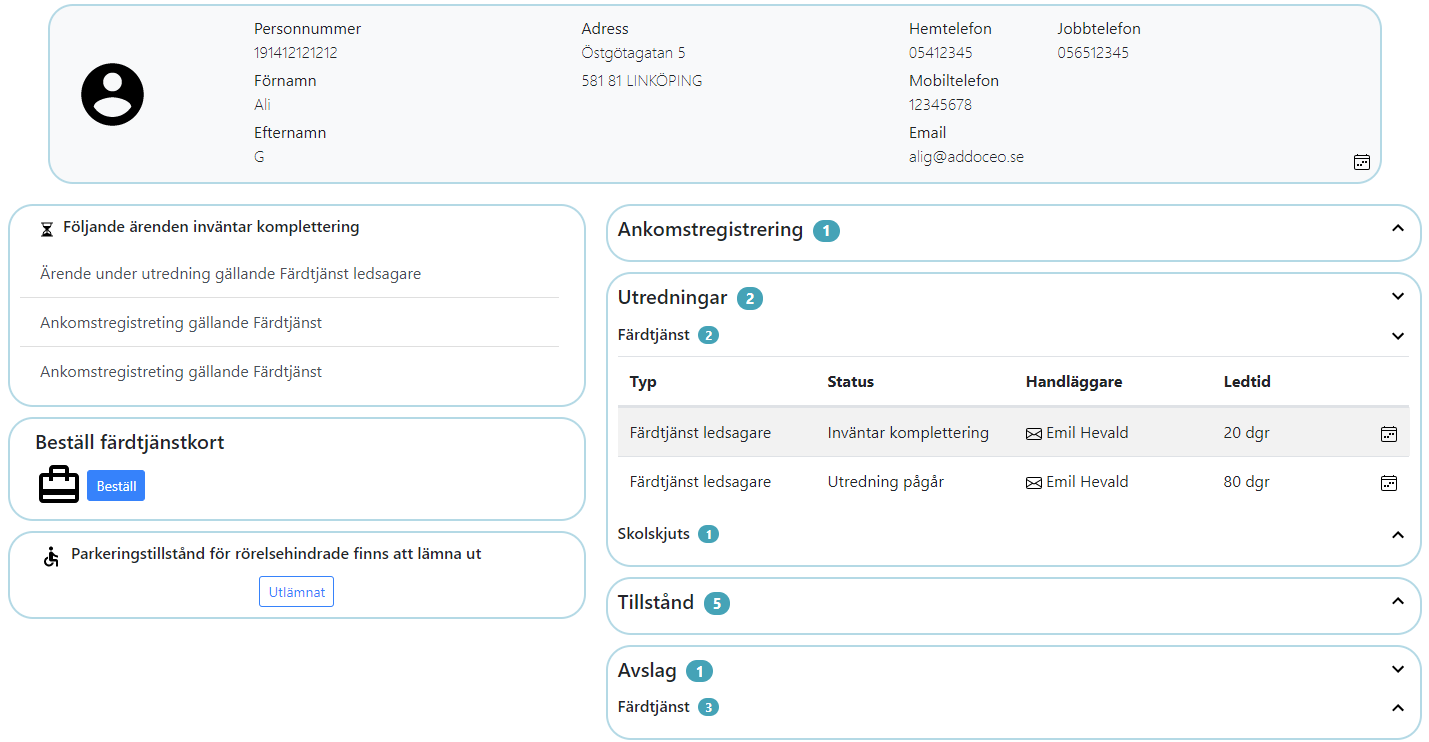Collapse the Avslag section chevron
This screenshot has height=742, width=1429.
click(x=1398, y=669)
